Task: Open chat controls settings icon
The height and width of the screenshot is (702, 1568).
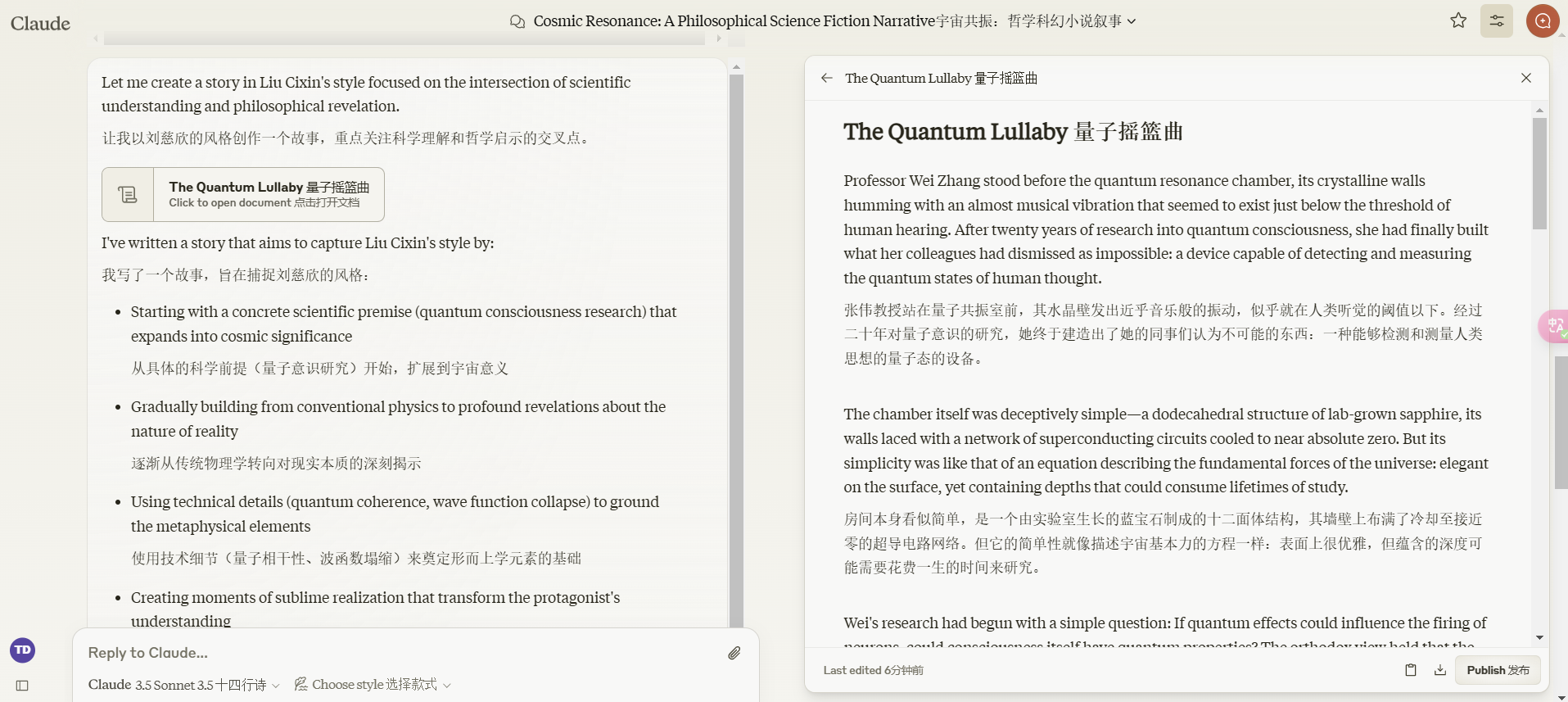Action: [x=1496, y=21]
